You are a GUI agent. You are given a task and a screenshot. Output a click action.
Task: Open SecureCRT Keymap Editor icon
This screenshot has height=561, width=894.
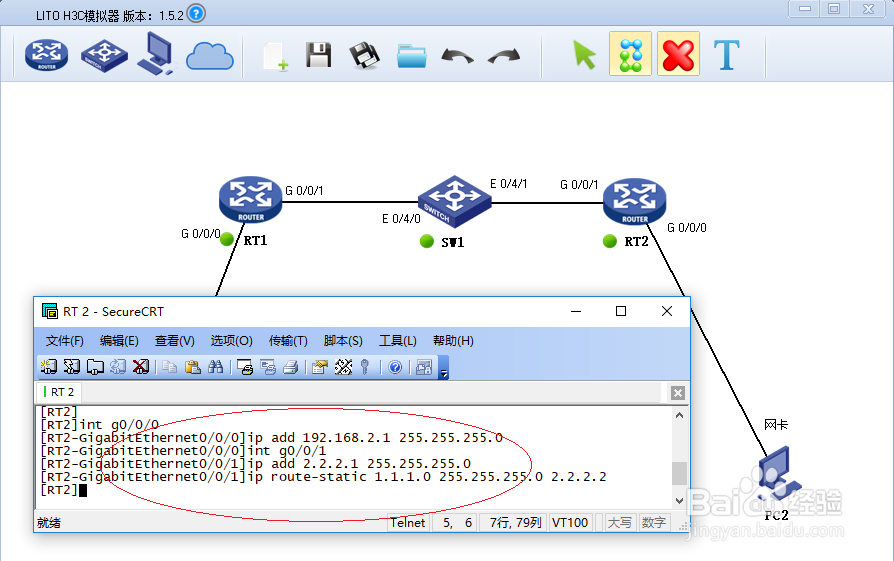pos(343,367)
